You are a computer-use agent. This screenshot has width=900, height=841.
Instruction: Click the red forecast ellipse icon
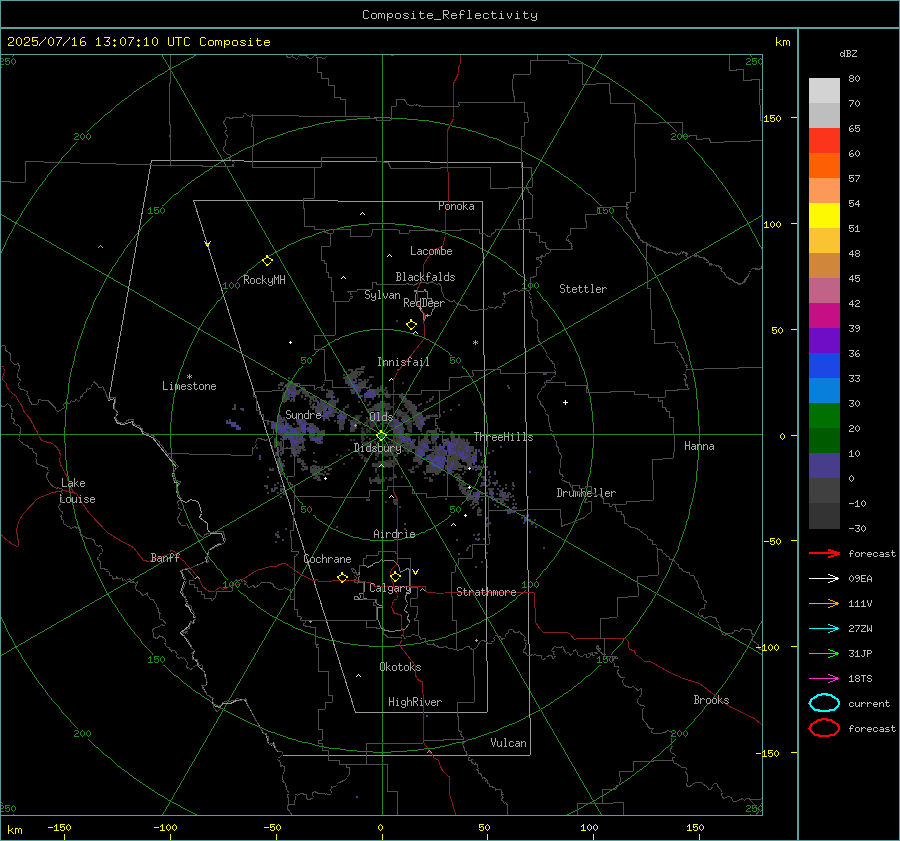pyautogui.click(x=824, y=728)
